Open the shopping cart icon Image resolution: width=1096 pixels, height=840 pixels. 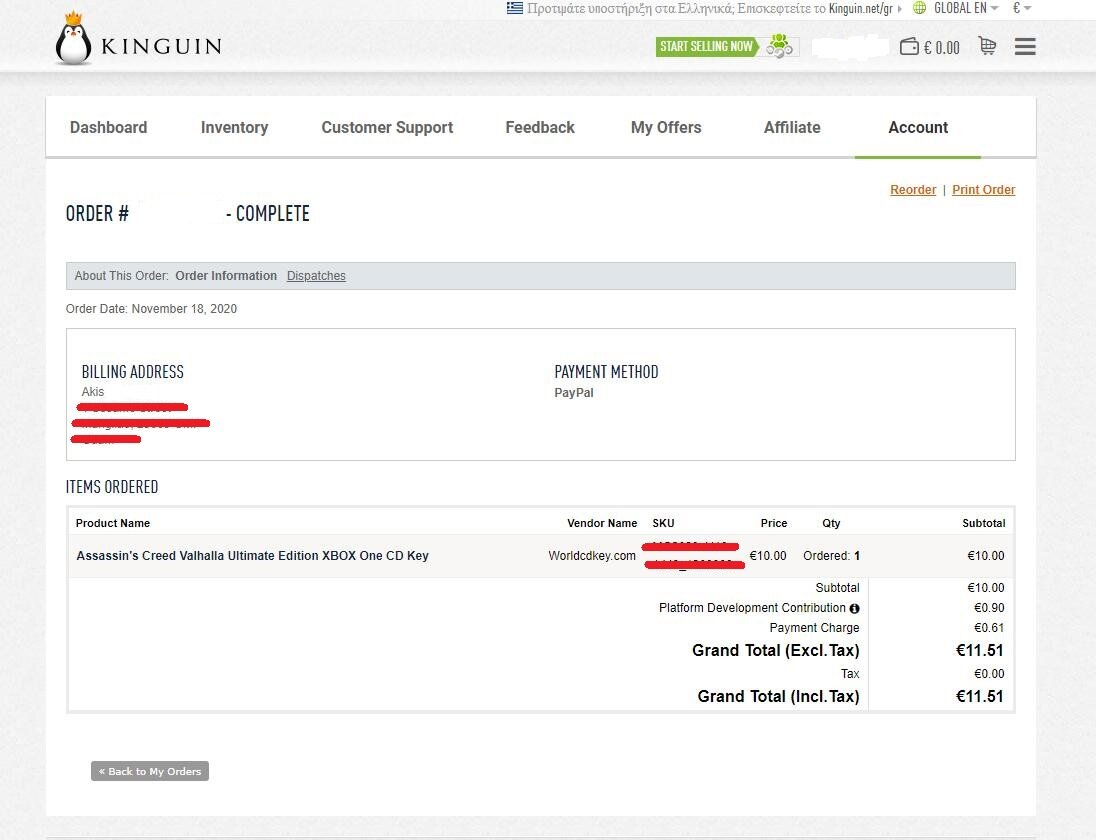pyautogui.click(x=987, y=46)
